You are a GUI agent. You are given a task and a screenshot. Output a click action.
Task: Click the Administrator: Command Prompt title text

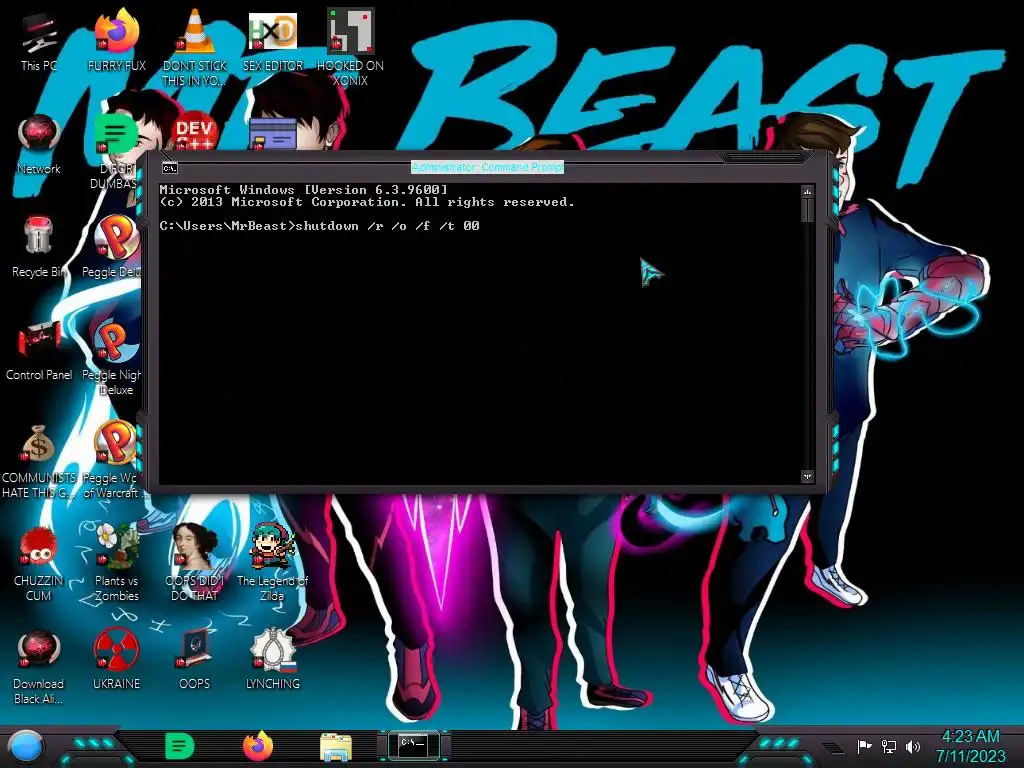(x=487, y=167)
